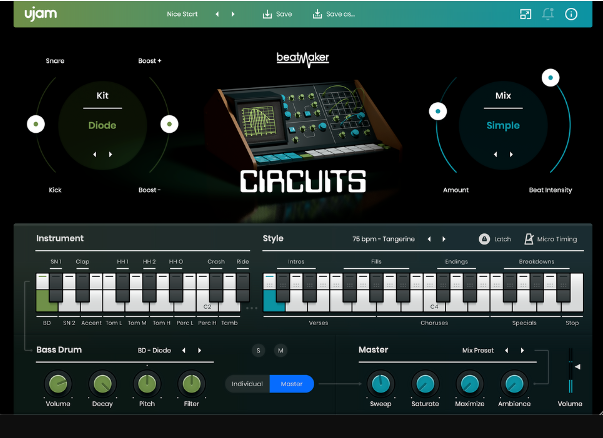Viewport: 603px width, 438px height.
Task: Click the Save as icon
Action: coord(317,14)
